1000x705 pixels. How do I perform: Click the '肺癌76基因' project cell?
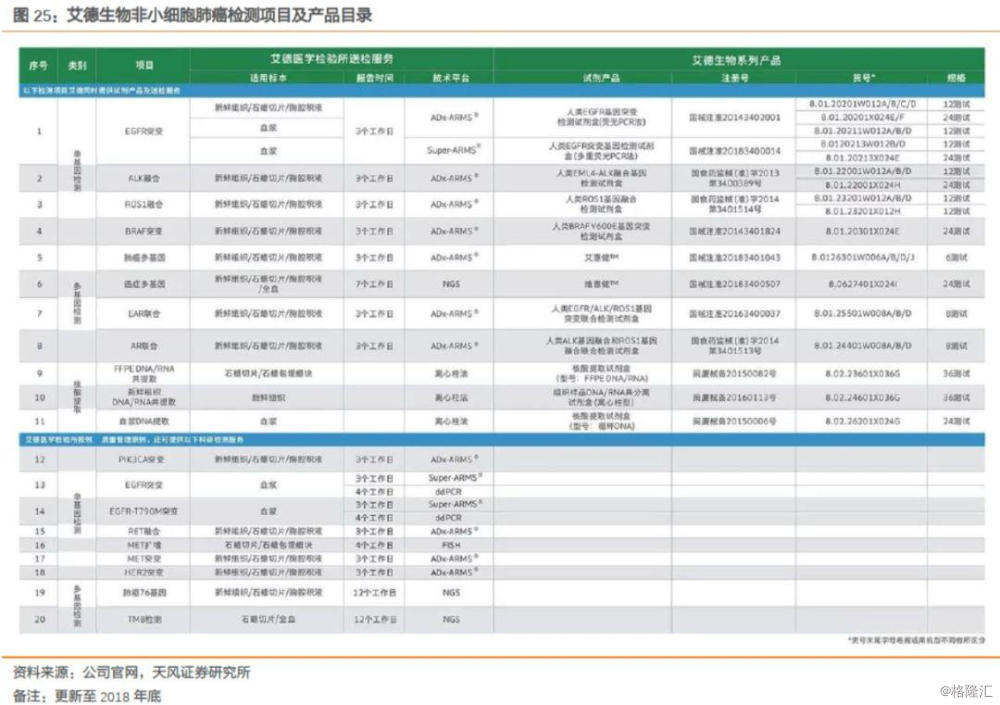click(144, 593)
